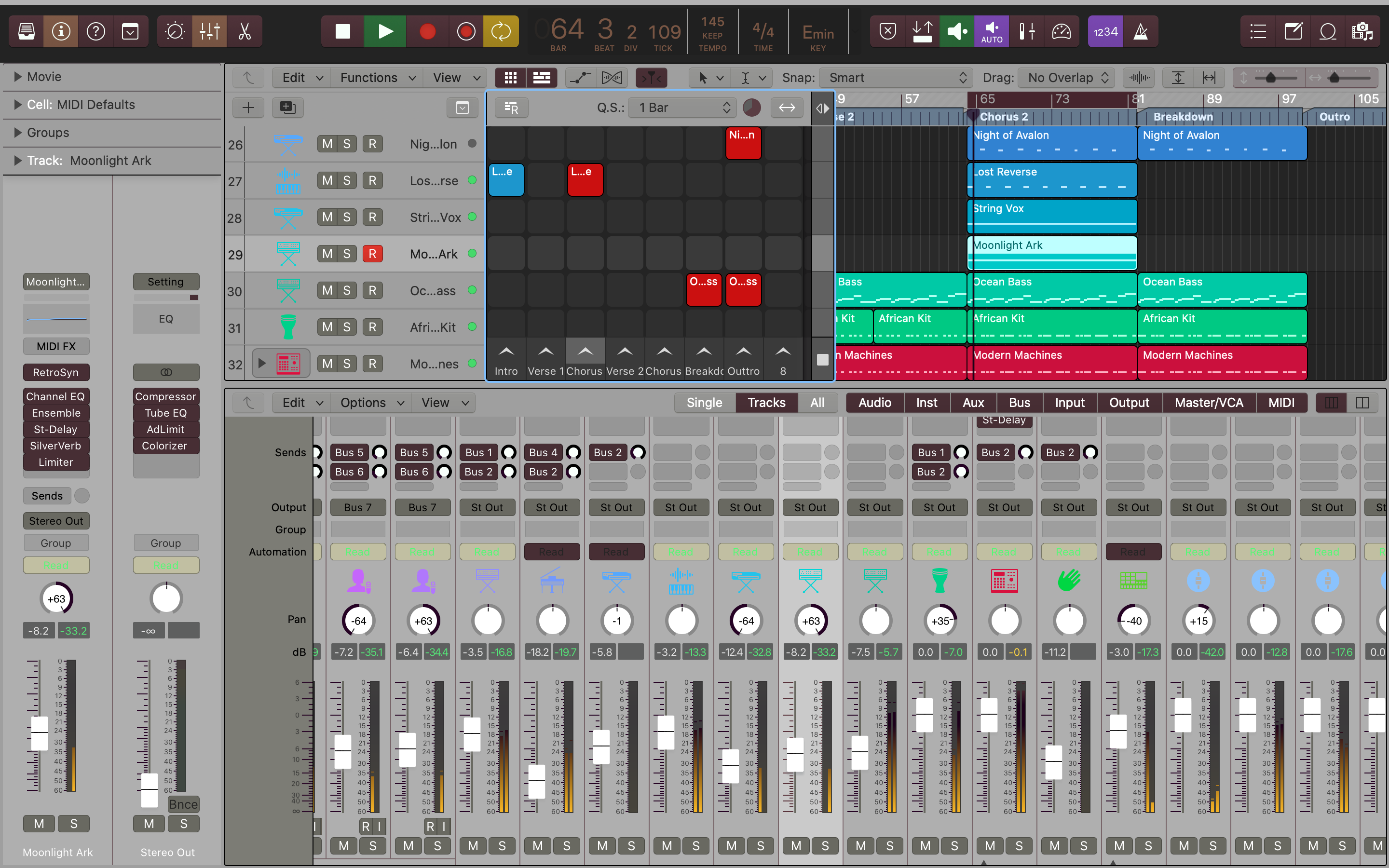Mute the Ocean Bass track
The width and height of the screenshot is (1389, 868).
point(327,290)
